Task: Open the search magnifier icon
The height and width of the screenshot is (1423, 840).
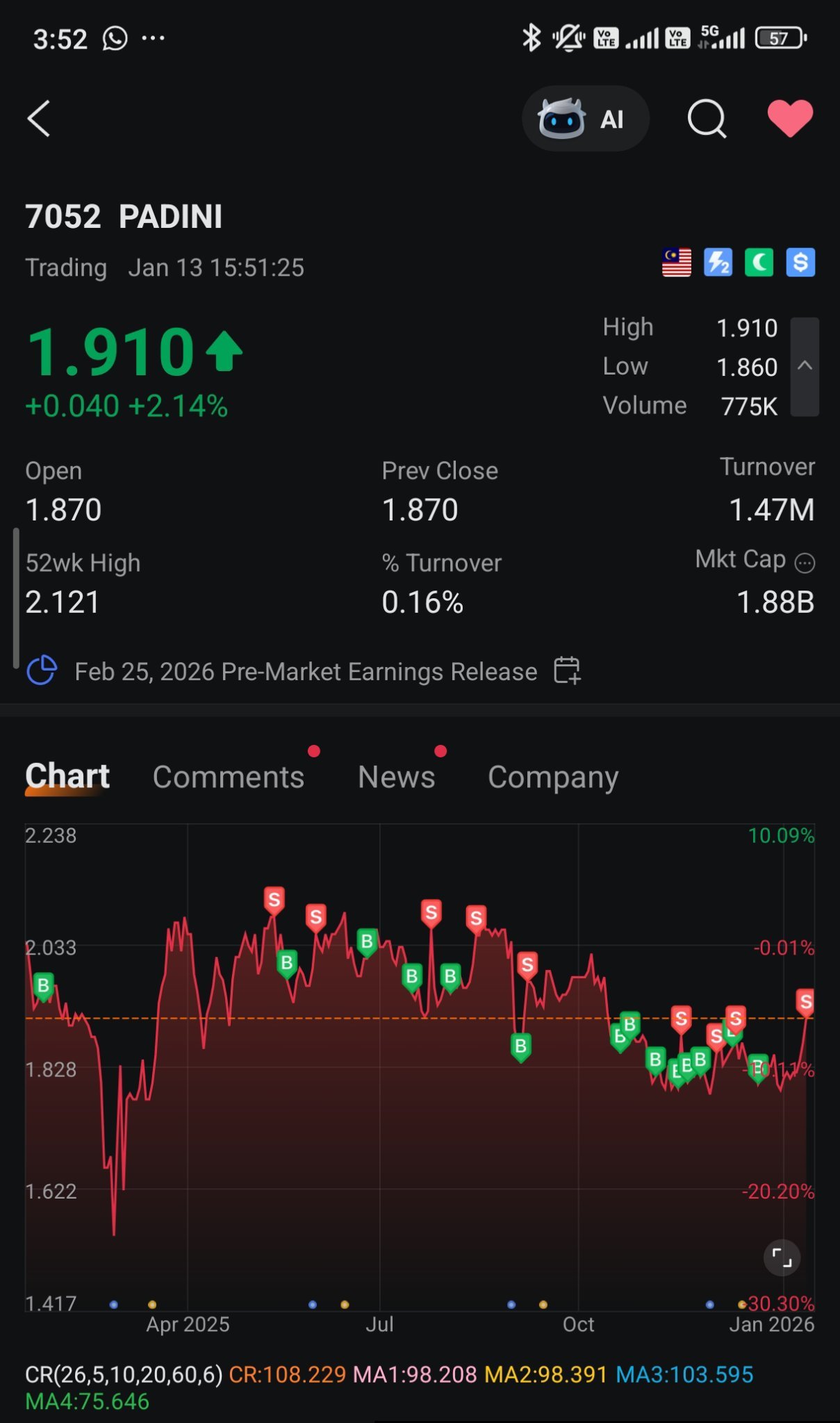Action: coord(707,119)
